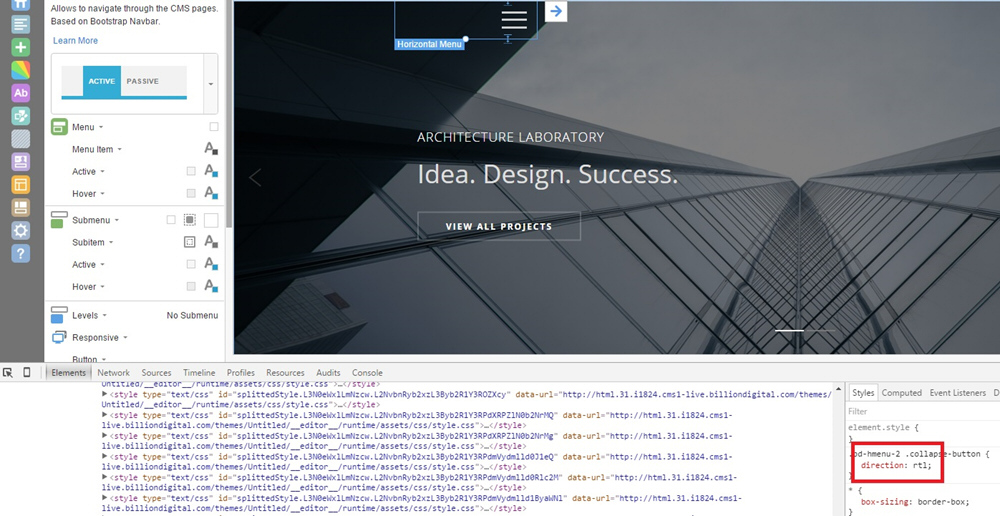
Task: Open style preset dropdown arrow beside ACTIVE/PASSIVE preview
Action: coord(210,84)
